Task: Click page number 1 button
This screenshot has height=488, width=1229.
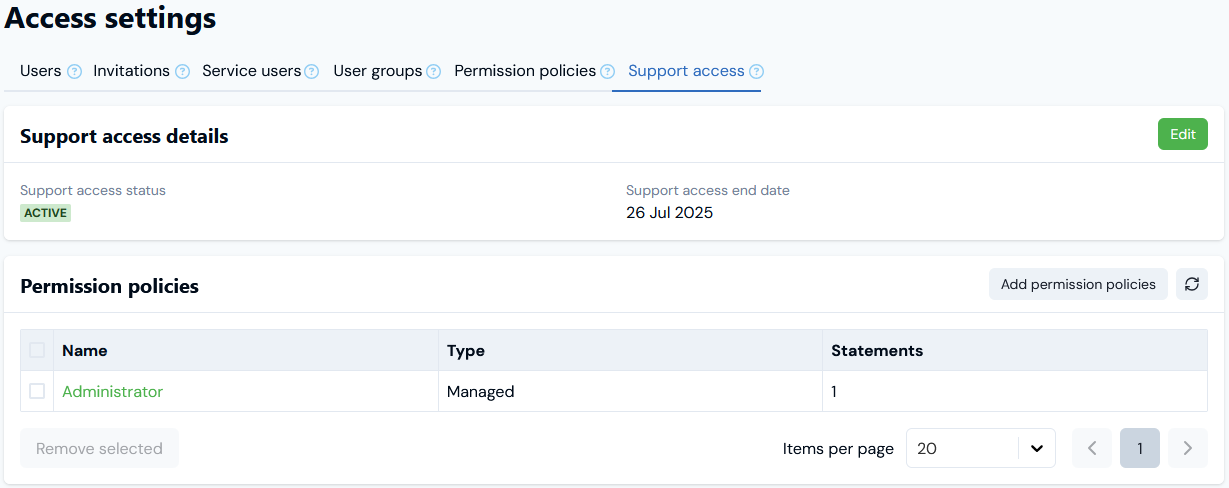Action: point(1139,448)
